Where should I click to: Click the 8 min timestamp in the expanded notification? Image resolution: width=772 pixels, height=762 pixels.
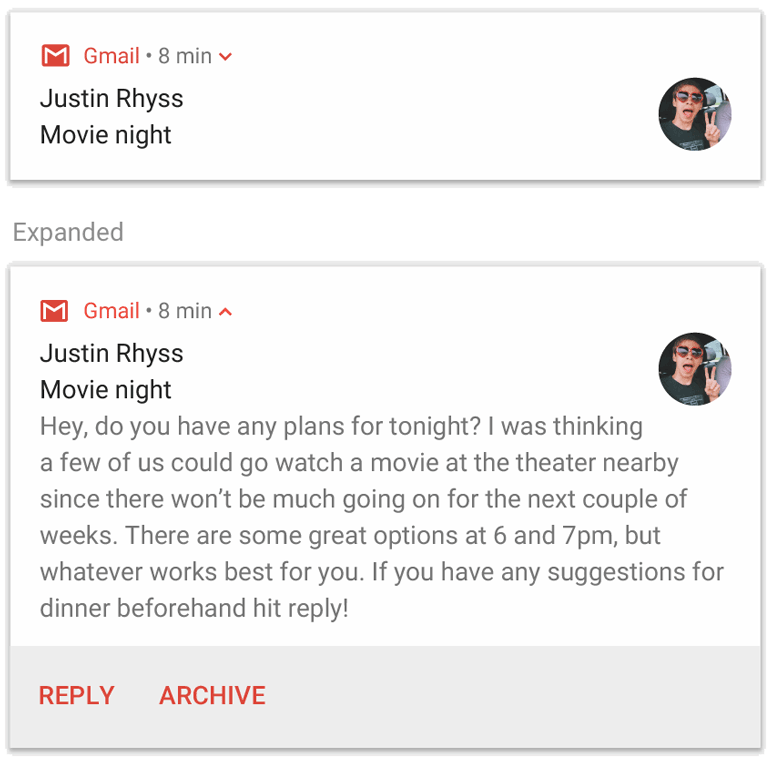pyautogui.click(x=185, y=311)
